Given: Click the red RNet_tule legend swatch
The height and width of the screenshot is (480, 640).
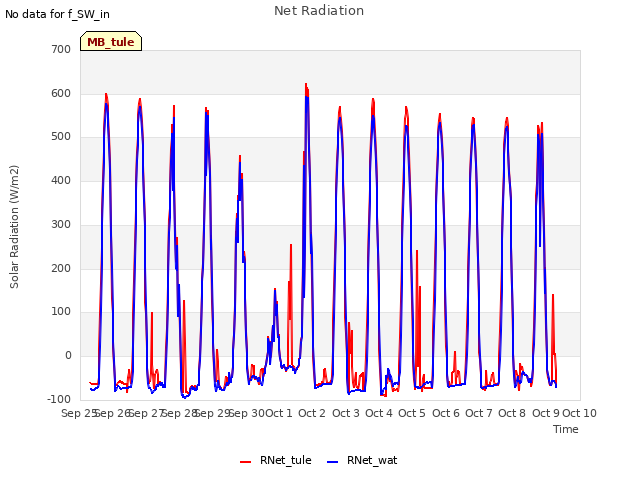Looking at the screenshot, I should [x=245, y=461].
